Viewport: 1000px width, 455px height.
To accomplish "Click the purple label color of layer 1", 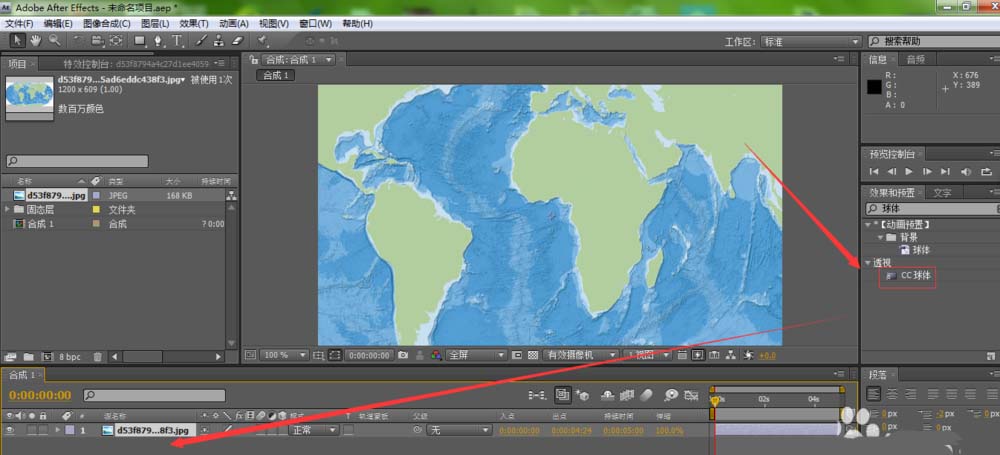I will (70, 431).
